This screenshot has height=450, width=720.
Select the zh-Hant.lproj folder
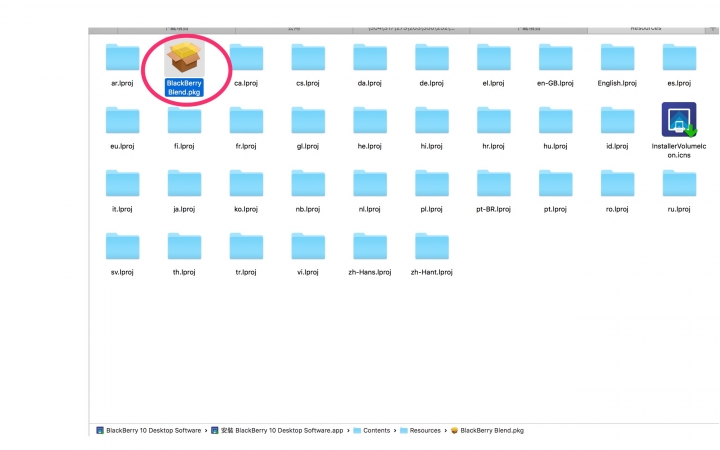pyautogui.click(x=432, y=246)
